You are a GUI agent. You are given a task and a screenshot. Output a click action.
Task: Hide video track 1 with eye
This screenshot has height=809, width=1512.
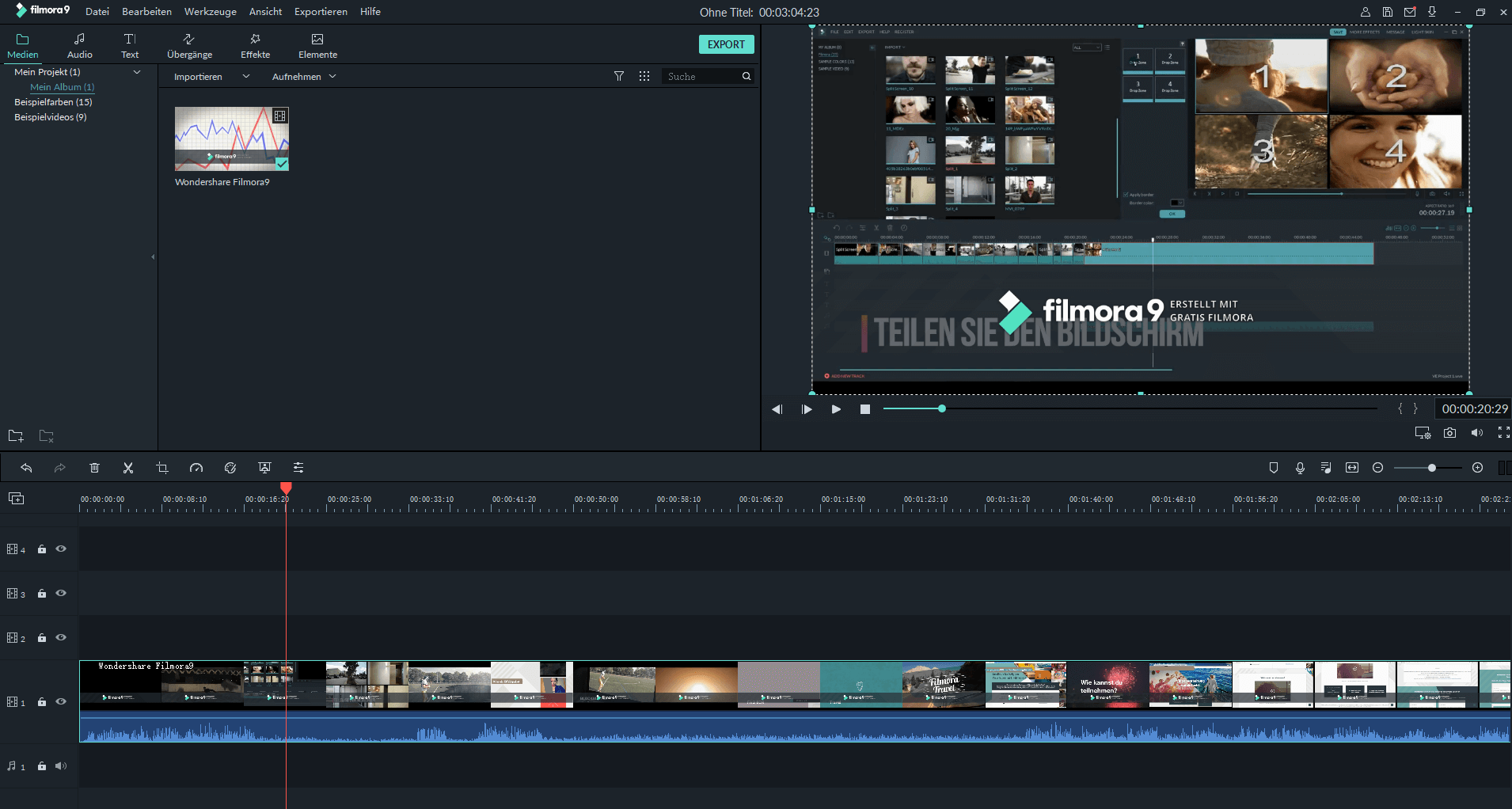[61, 701]
